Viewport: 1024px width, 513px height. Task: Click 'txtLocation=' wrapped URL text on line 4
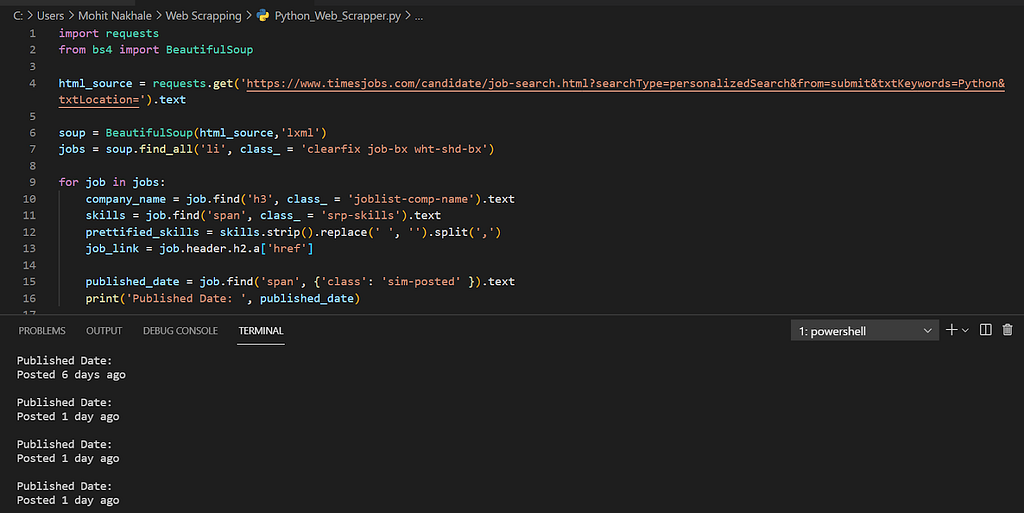coord(99,100)
